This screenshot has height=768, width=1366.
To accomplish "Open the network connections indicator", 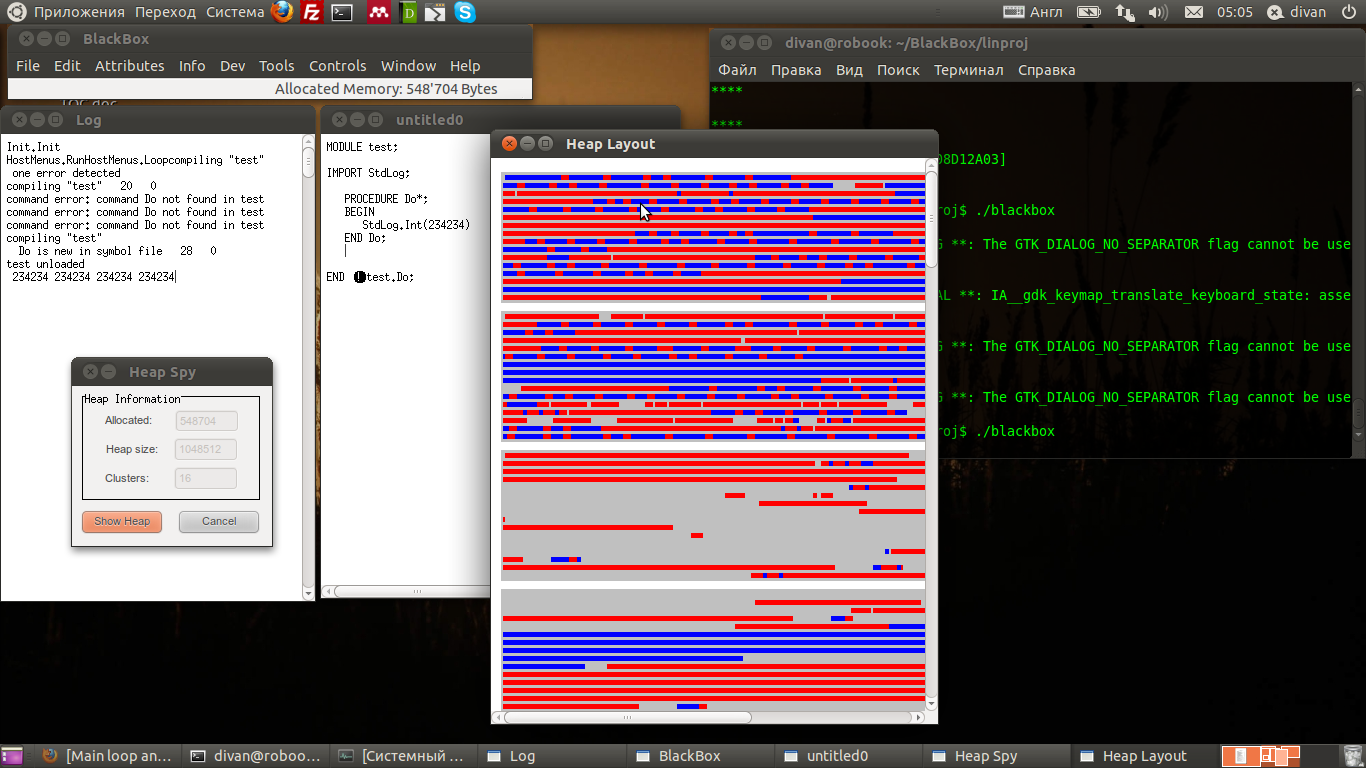I will pyautogui.click(x=1124, y=12).
